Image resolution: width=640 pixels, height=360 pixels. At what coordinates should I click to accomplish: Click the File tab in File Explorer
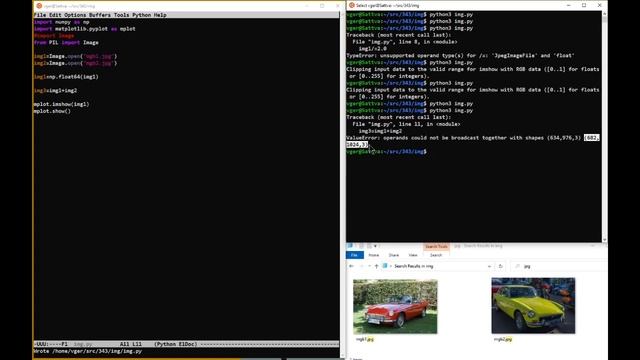[x=355, y=255]
